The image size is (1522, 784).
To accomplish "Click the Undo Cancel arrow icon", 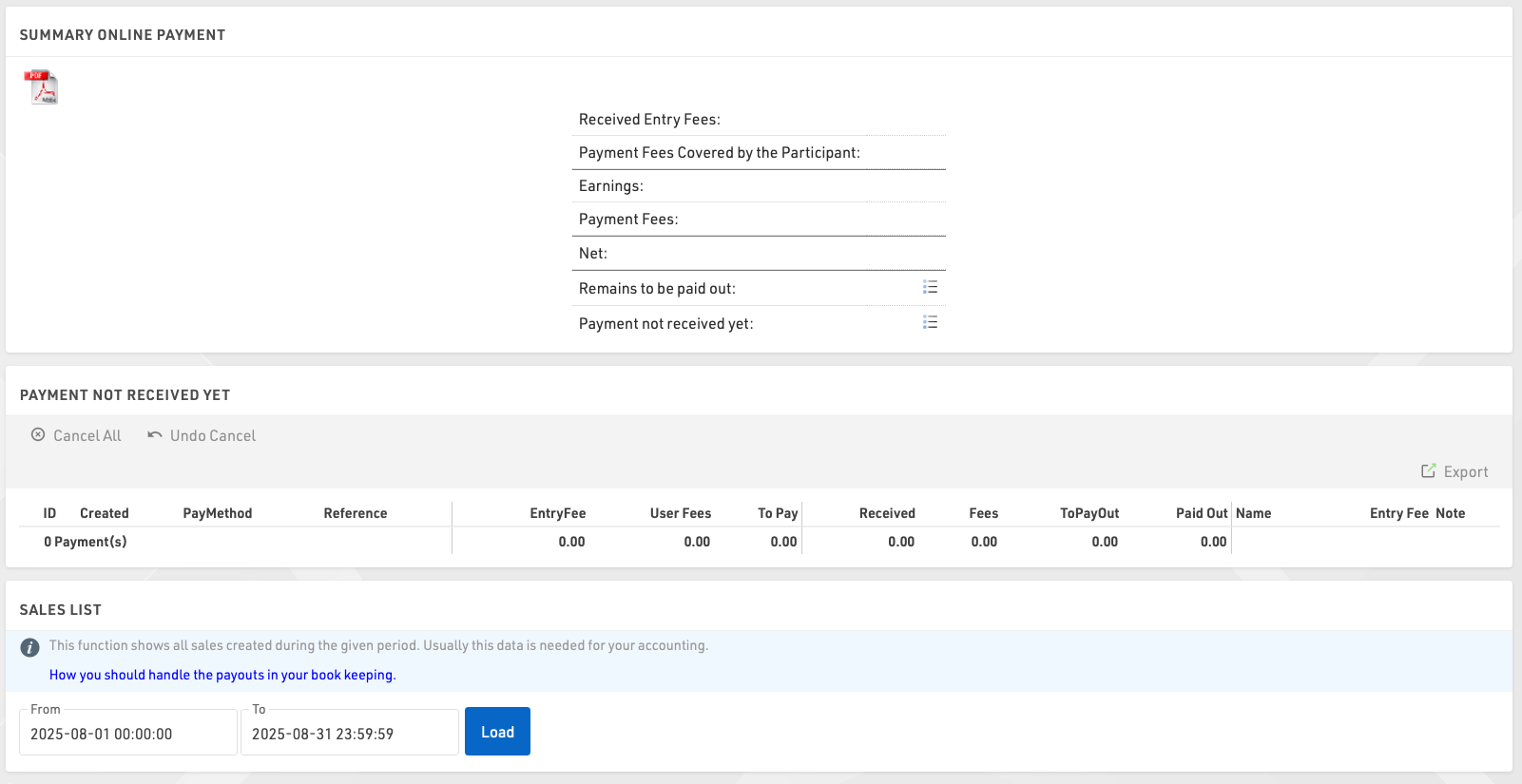I will (155, 434).
